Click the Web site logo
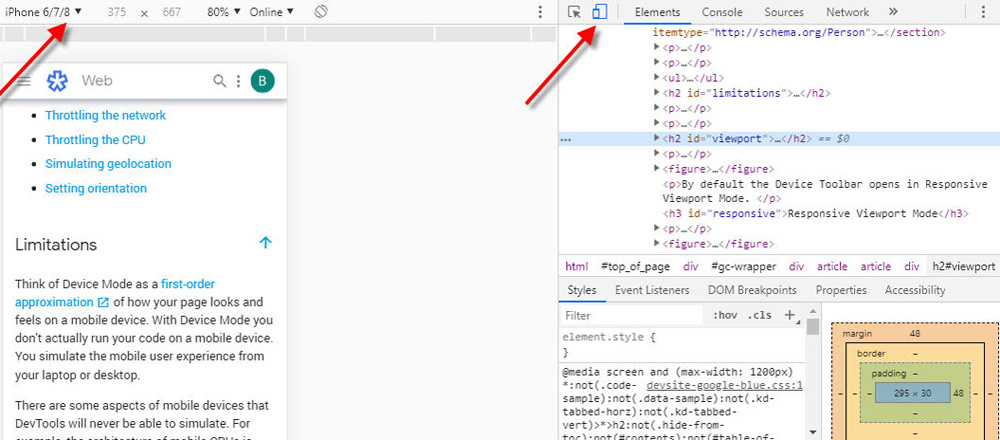 point(57,81)
